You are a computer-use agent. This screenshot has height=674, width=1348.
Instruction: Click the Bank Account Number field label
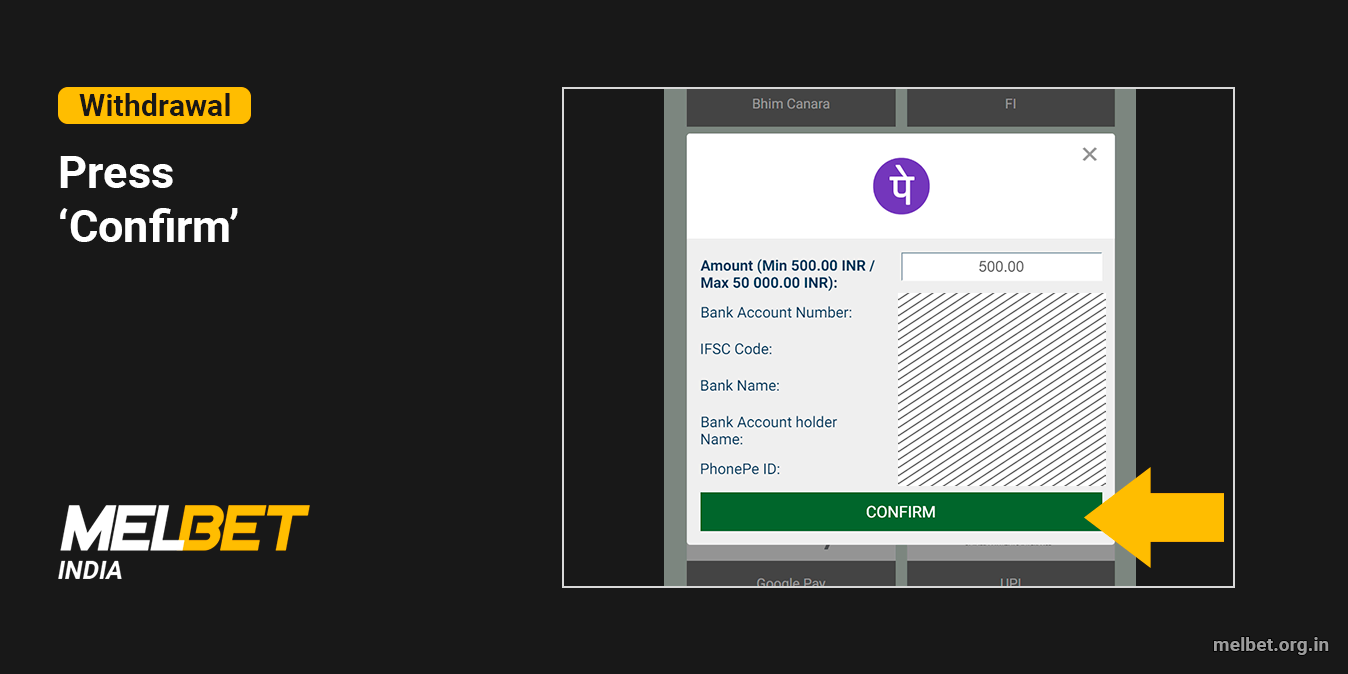pos(775,312)
